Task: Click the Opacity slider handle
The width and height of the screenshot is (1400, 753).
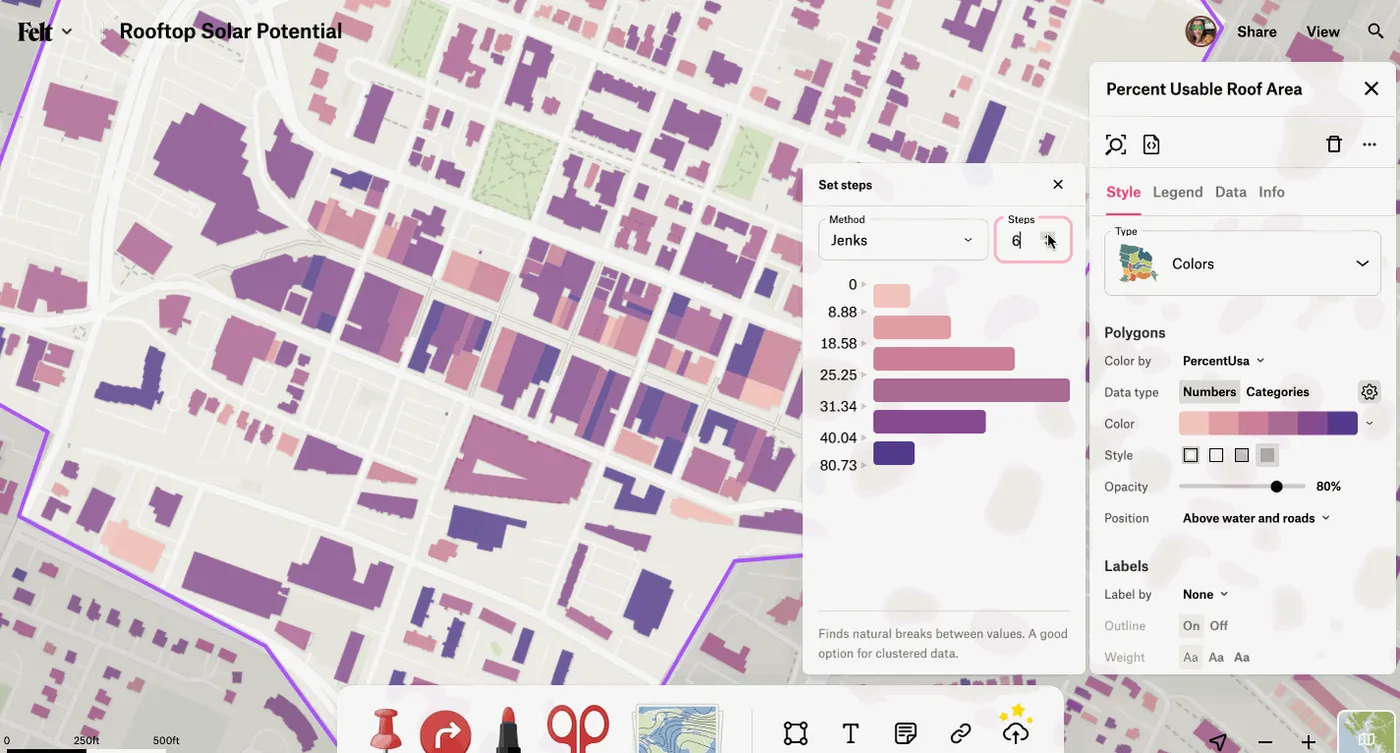Action: [x=1276, y=487]
